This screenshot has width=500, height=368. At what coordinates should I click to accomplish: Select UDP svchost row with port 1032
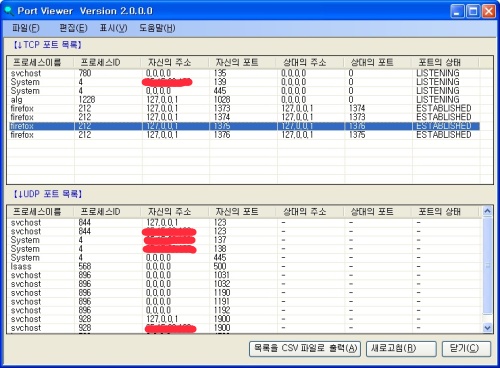pos(244,284)
